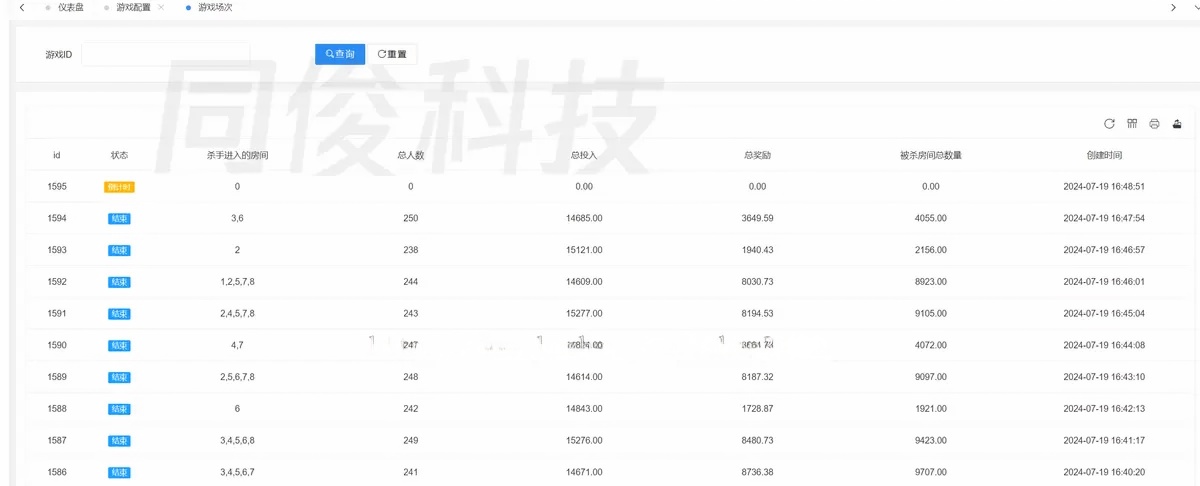The height and width of the screenshot is (486, 1200).
Task: Close the 游戏配置 tab
Action: [161, 7]
